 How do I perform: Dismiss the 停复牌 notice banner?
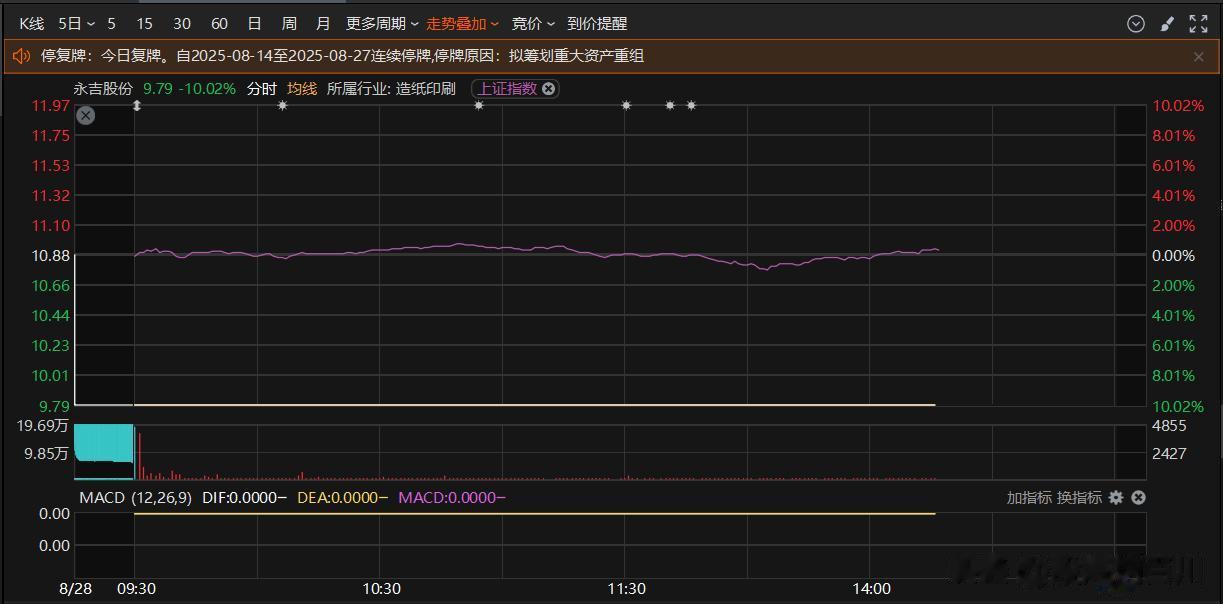[1198, 57]
